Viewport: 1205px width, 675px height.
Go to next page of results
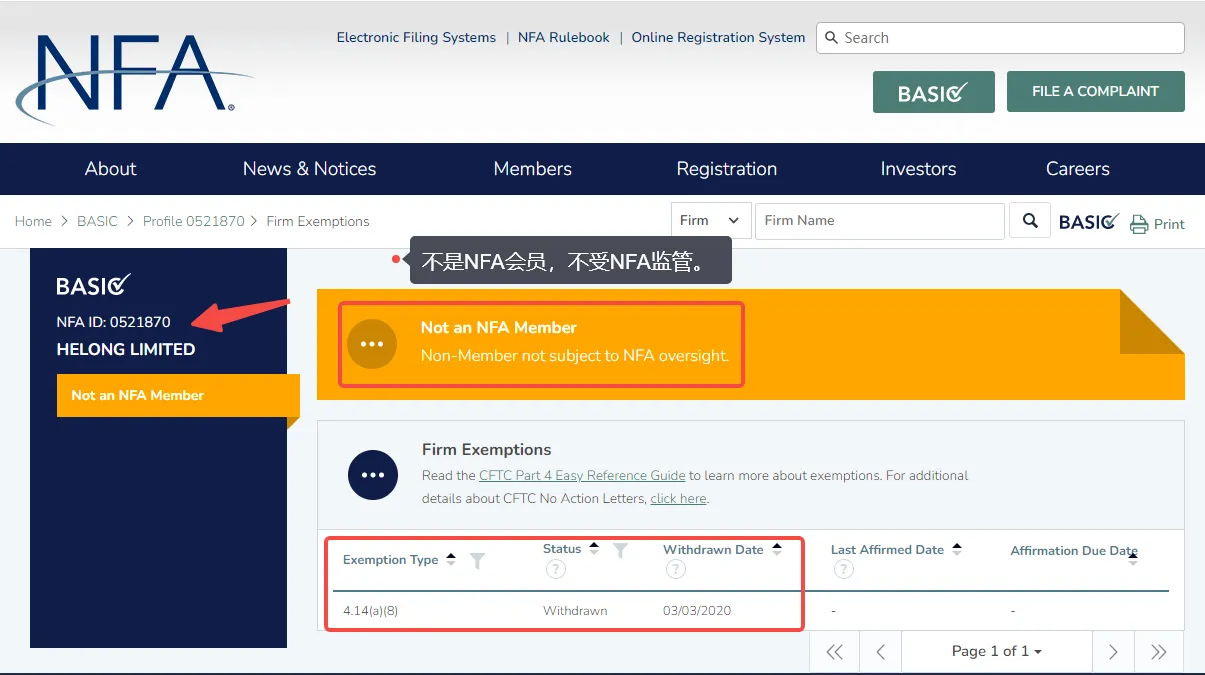click(x=1113, y=652)
